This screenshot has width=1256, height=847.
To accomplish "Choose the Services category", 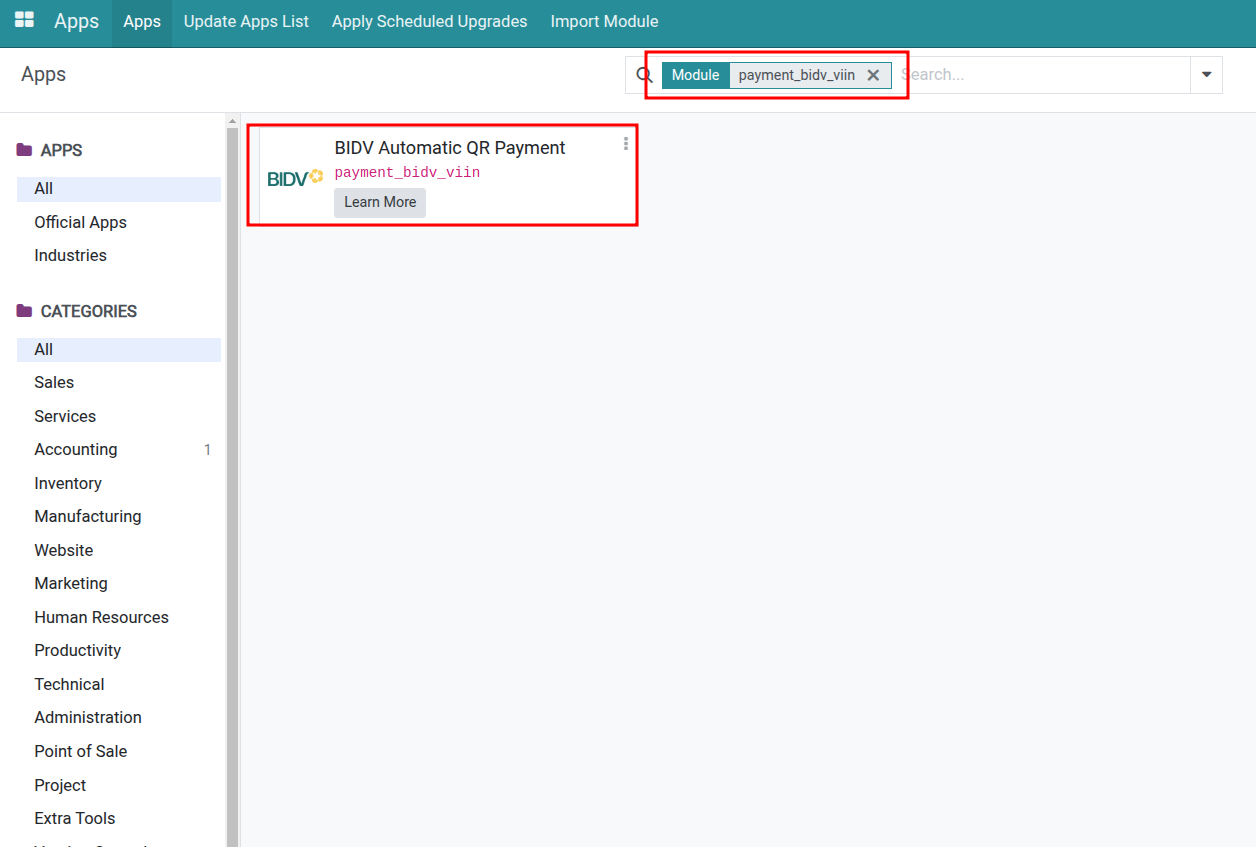I will point(119,416).
